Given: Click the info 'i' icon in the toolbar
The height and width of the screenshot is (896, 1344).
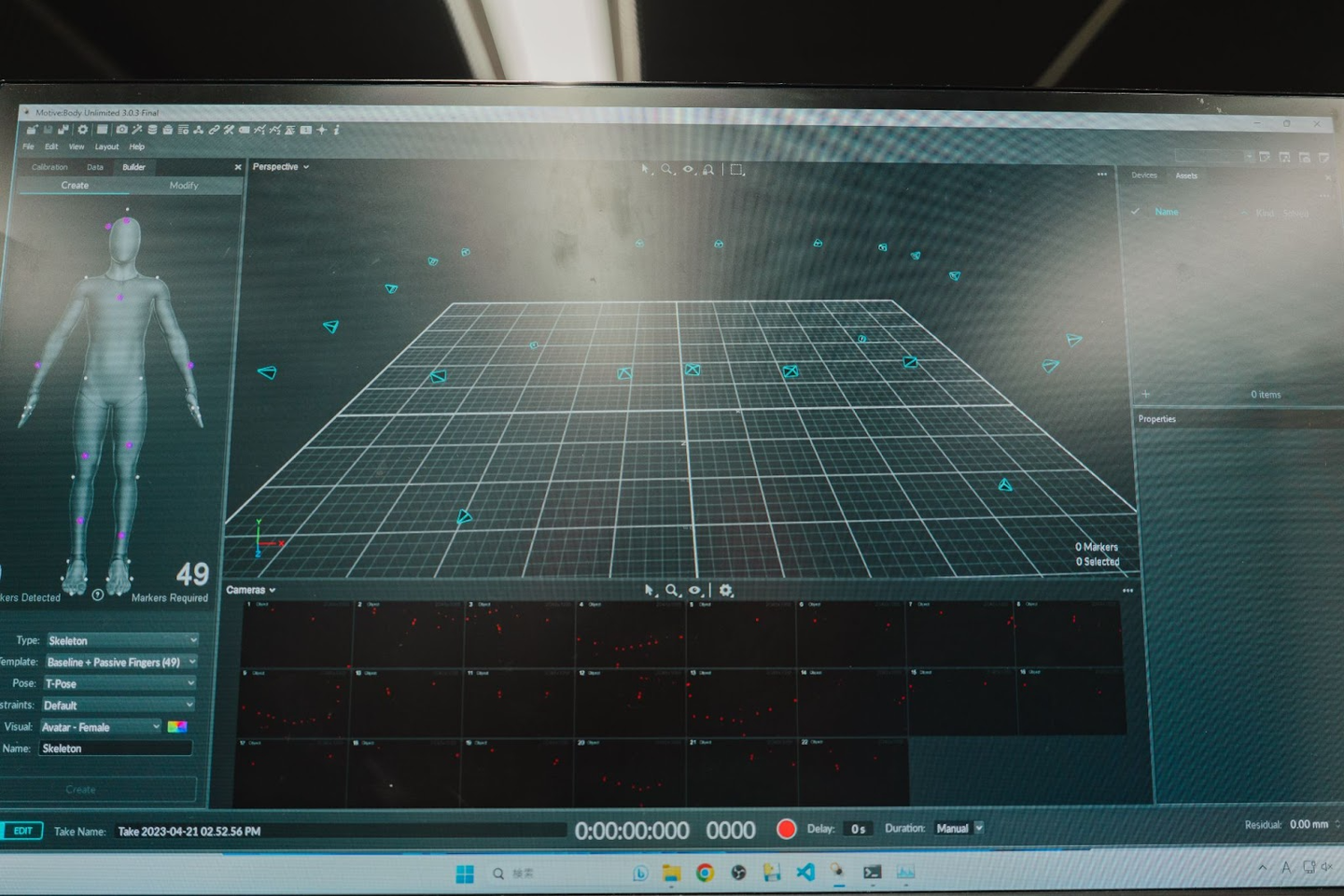Looking at the screenshot, I should (x=337, y=130).
